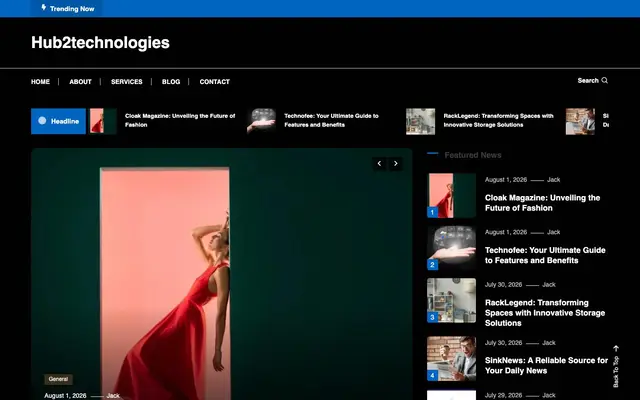Click the Back To Top arrow
The image size is (640, 400).
[x=616, y=349]
